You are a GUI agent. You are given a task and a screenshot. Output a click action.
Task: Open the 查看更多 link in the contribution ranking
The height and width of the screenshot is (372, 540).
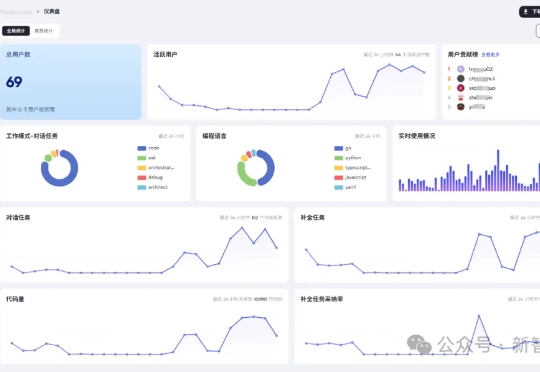pos(490,55)
